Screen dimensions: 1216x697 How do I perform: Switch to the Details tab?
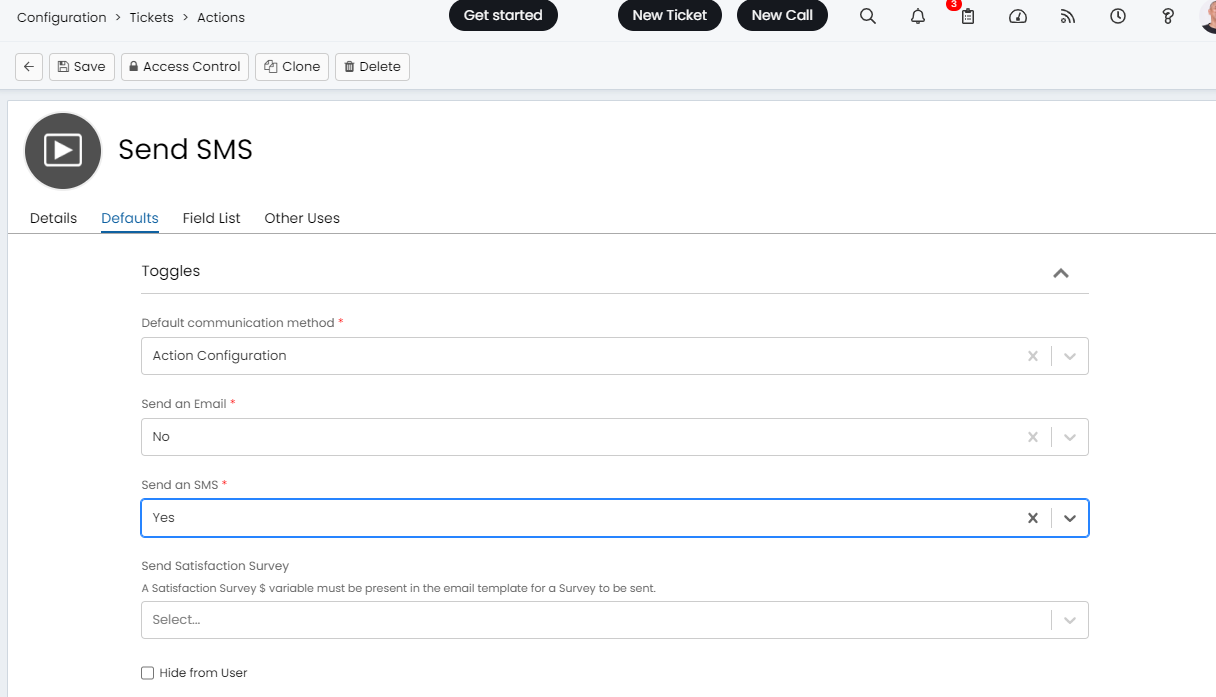click(x=53, y=218)
